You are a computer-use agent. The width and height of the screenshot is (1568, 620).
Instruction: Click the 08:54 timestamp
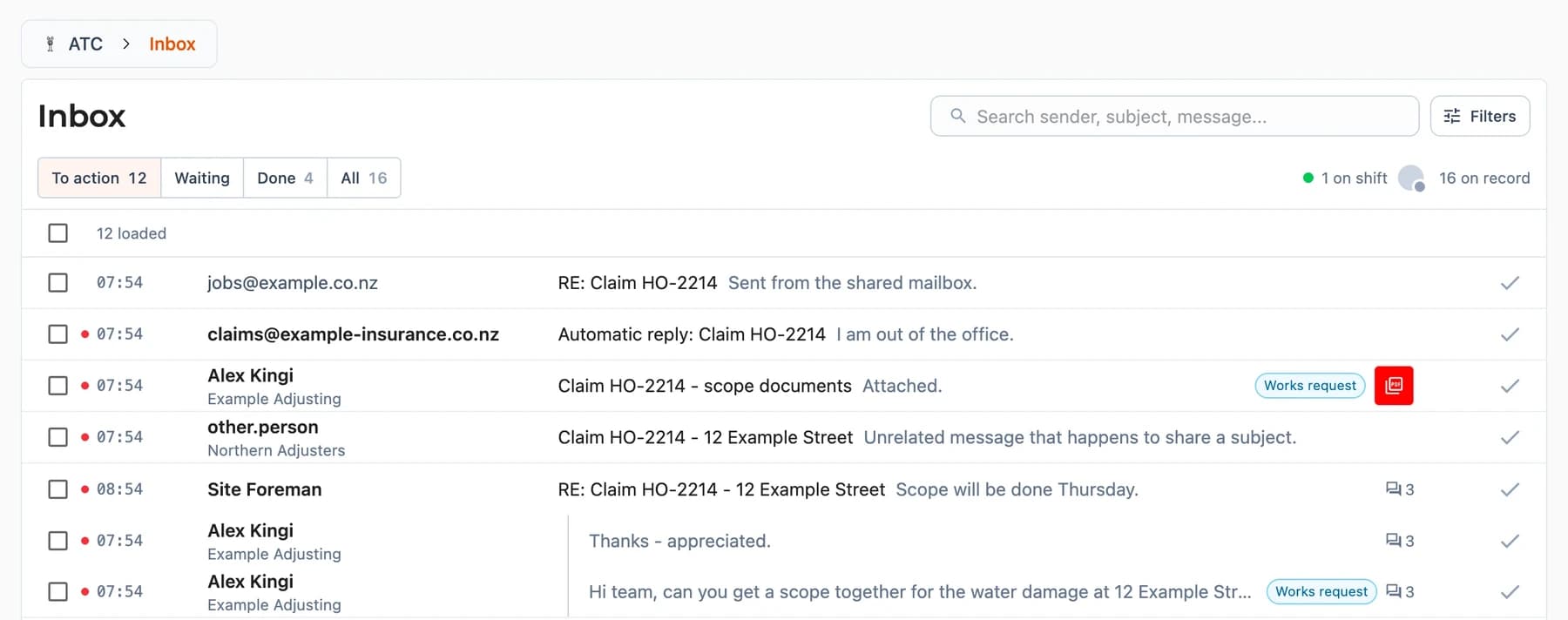coord(119,489)
